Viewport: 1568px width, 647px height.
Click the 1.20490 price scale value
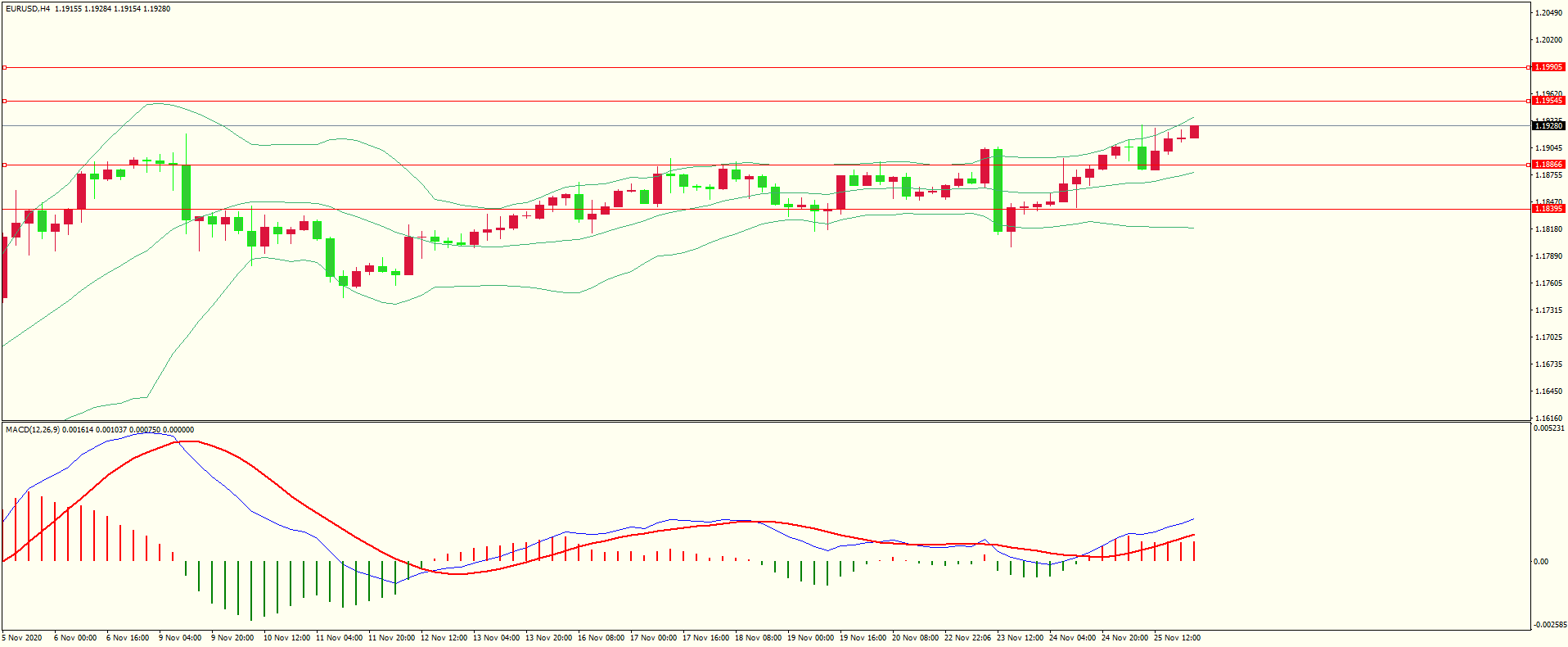pos(1548,13)
